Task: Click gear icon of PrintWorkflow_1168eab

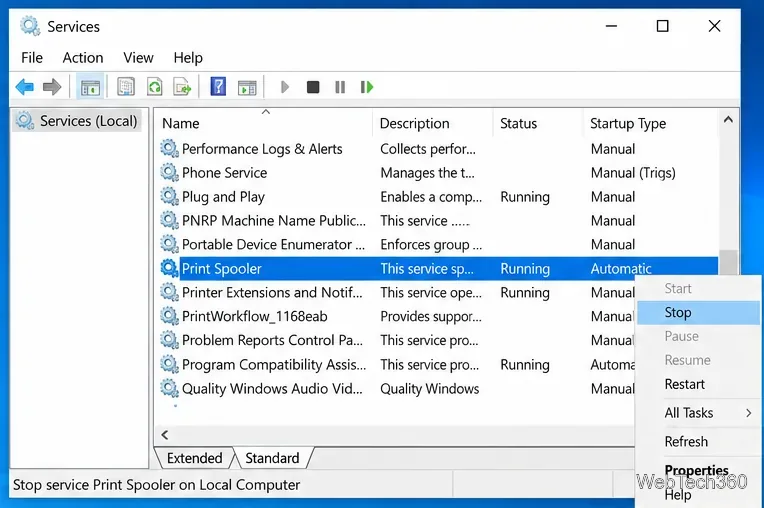Action: 169,316
